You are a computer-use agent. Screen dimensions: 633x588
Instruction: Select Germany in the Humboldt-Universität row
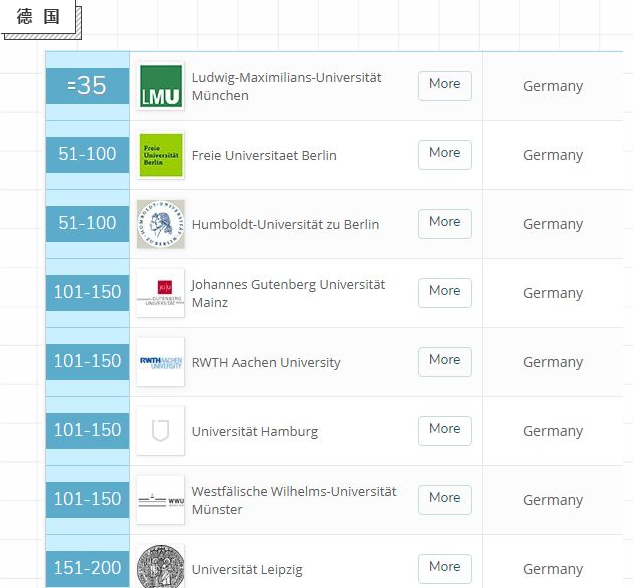tap(553, 224)
